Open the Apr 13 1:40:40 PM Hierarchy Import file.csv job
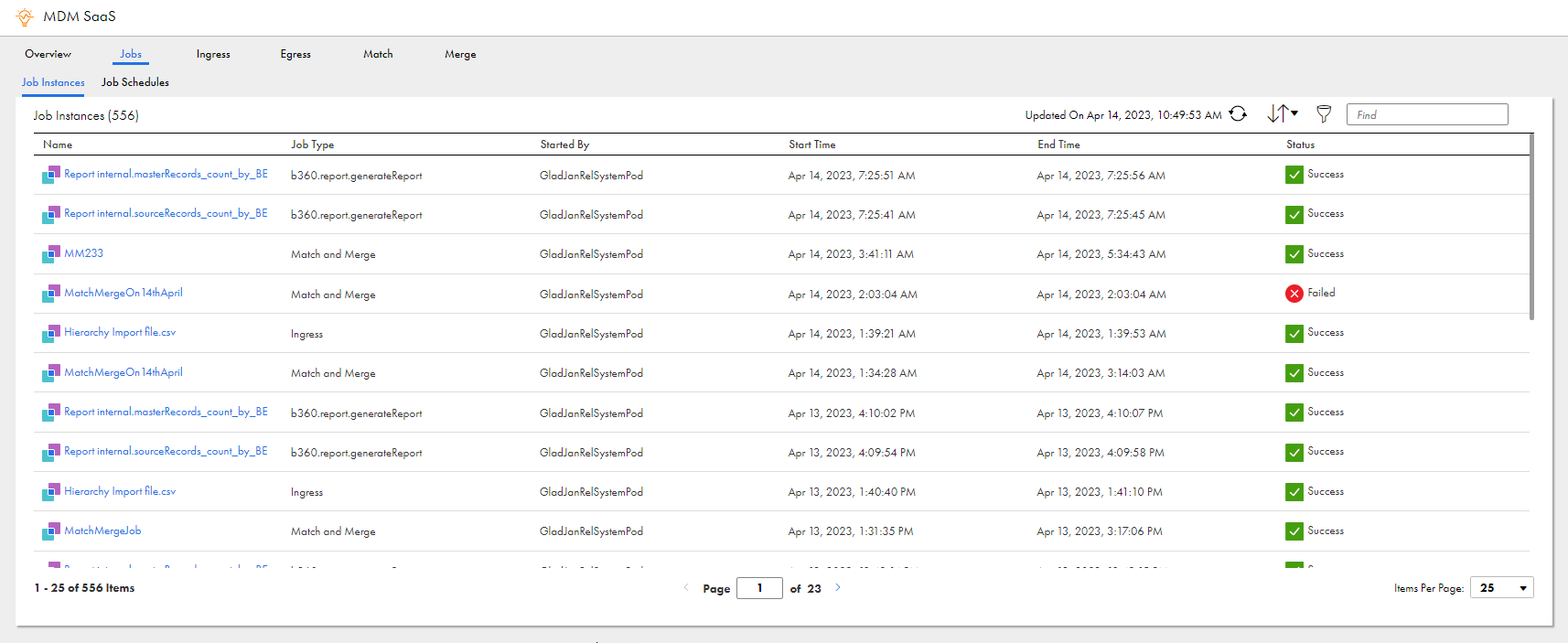 point(120,491)
